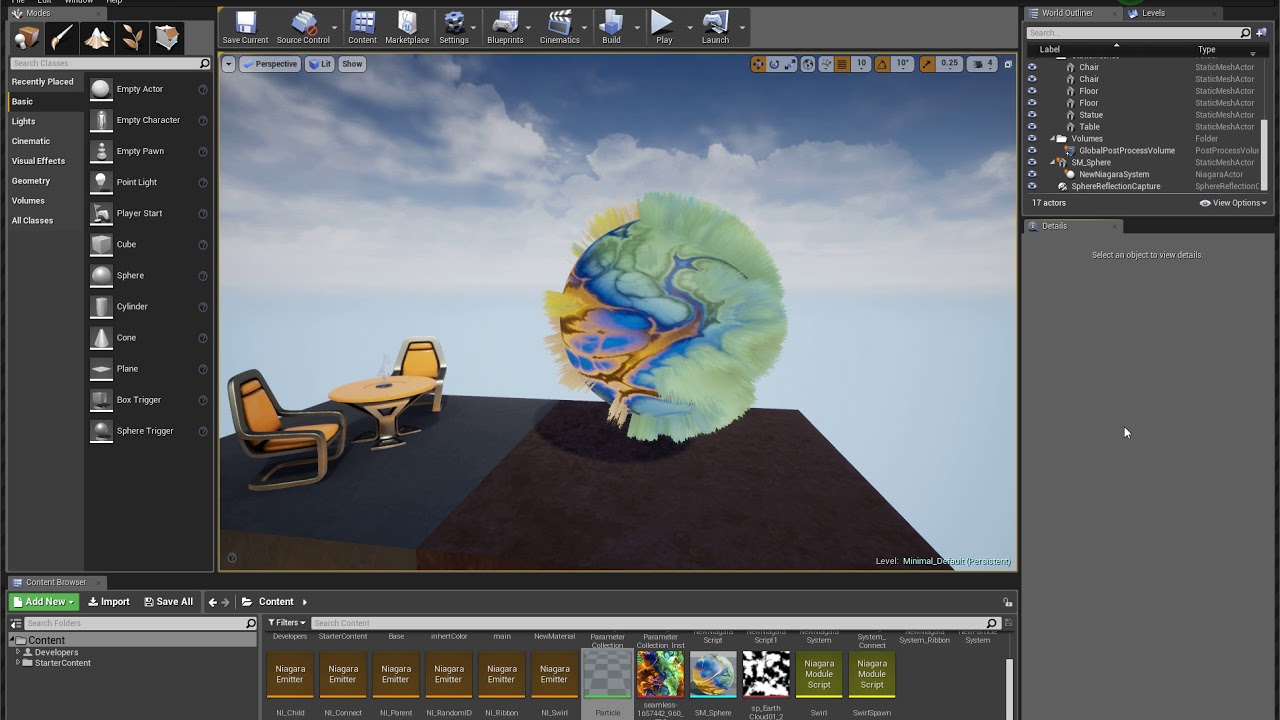Open the Geometry placement category
The image size is (1280, 720).
pyautogui.click(x=30, y=181)
